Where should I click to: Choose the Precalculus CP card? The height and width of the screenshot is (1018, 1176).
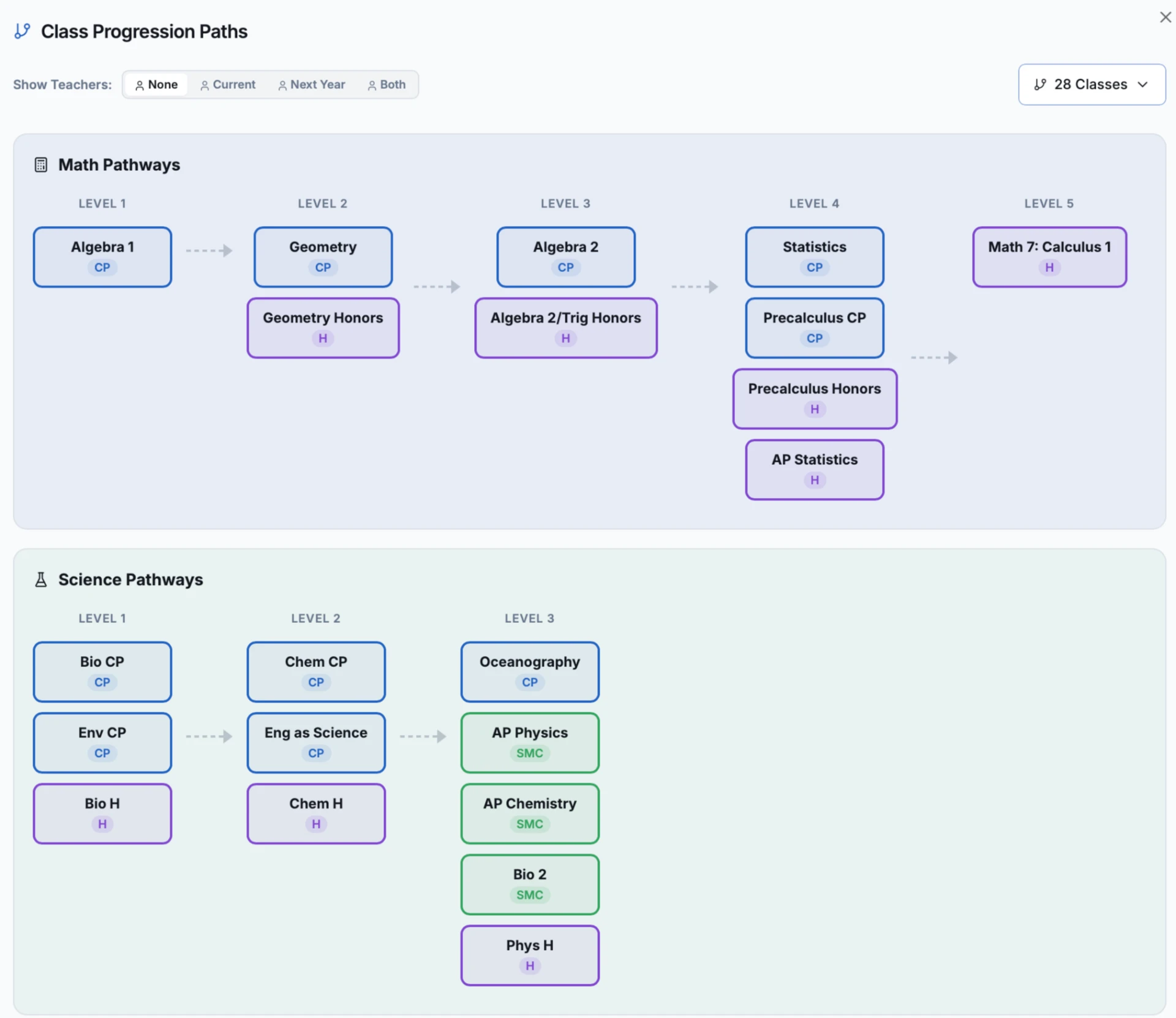814,328
